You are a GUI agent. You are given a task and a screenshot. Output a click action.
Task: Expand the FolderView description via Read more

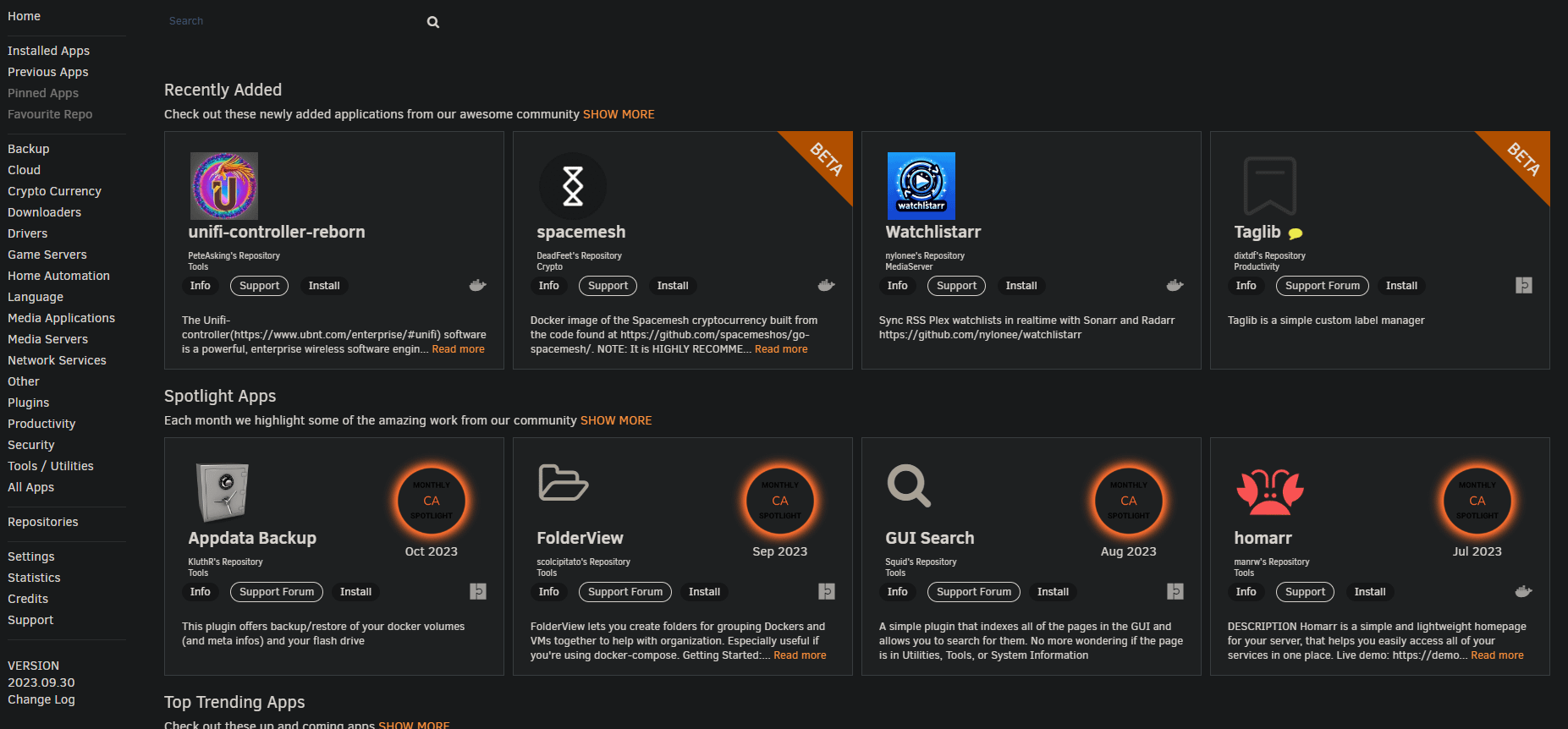click(x=799, y=655)
